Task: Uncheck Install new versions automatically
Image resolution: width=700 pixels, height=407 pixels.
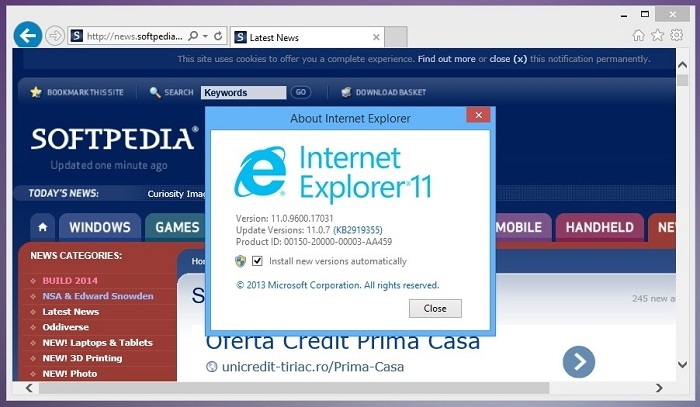Action: tap(258, 261)
